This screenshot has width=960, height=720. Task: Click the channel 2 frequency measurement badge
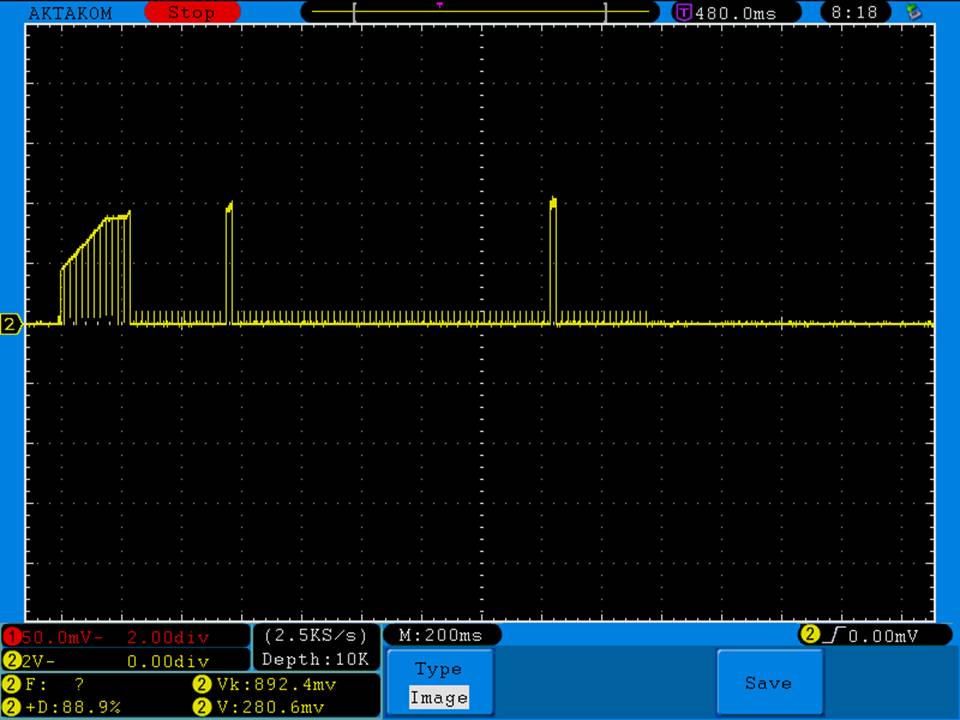coord(11,685)
